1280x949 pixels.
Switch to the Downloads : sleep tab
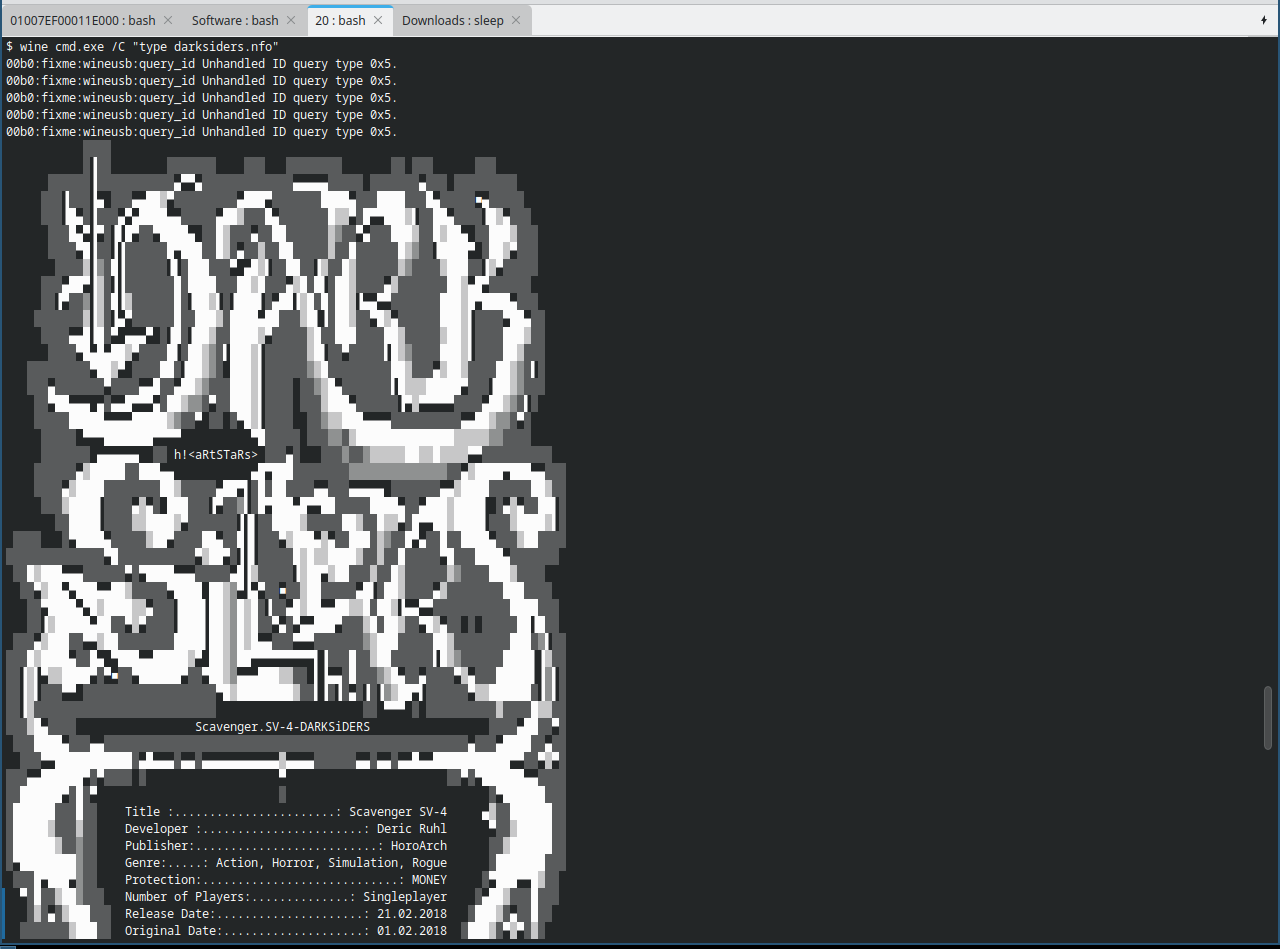(x=452, y=20)
